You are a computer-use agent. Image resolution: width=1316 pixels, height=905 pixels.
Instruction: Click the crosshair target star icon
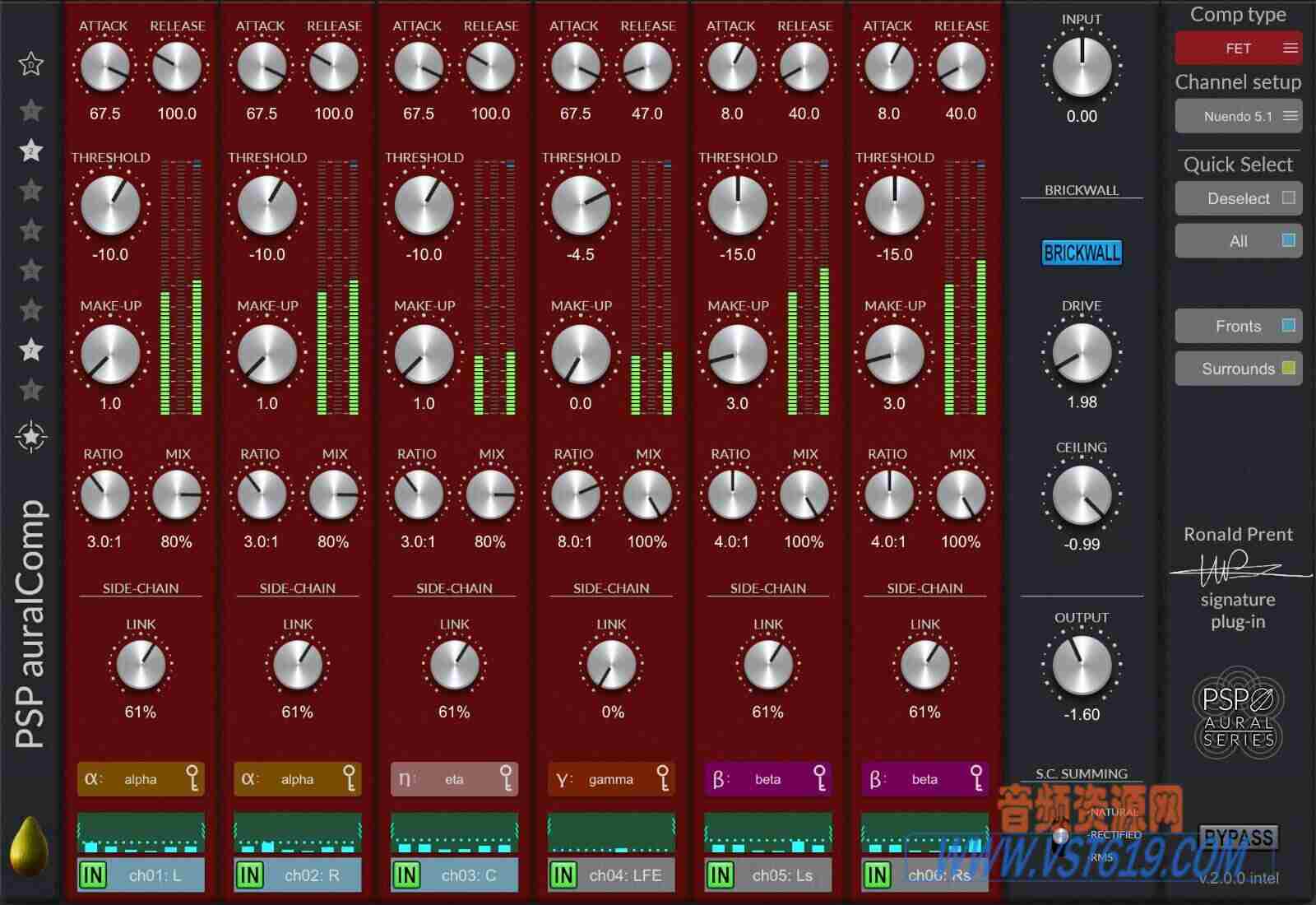point(31,437)
